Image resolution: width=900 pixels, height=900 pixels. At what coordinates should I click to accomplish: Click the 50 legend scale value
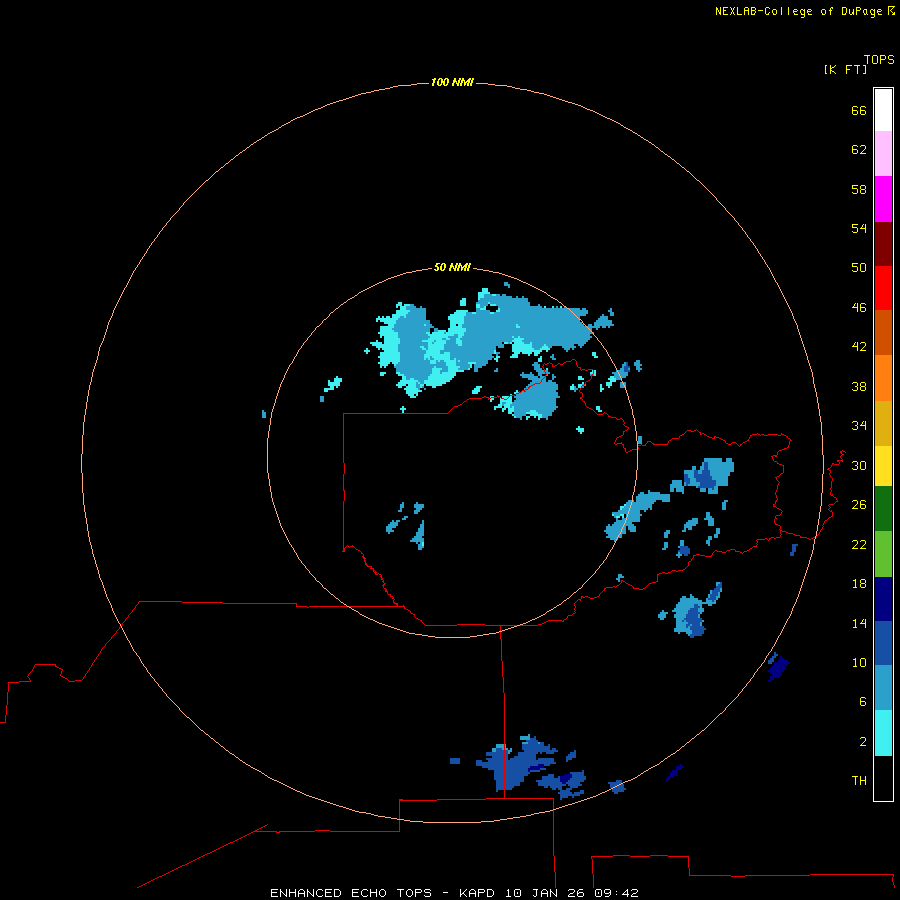click(859, 268)
